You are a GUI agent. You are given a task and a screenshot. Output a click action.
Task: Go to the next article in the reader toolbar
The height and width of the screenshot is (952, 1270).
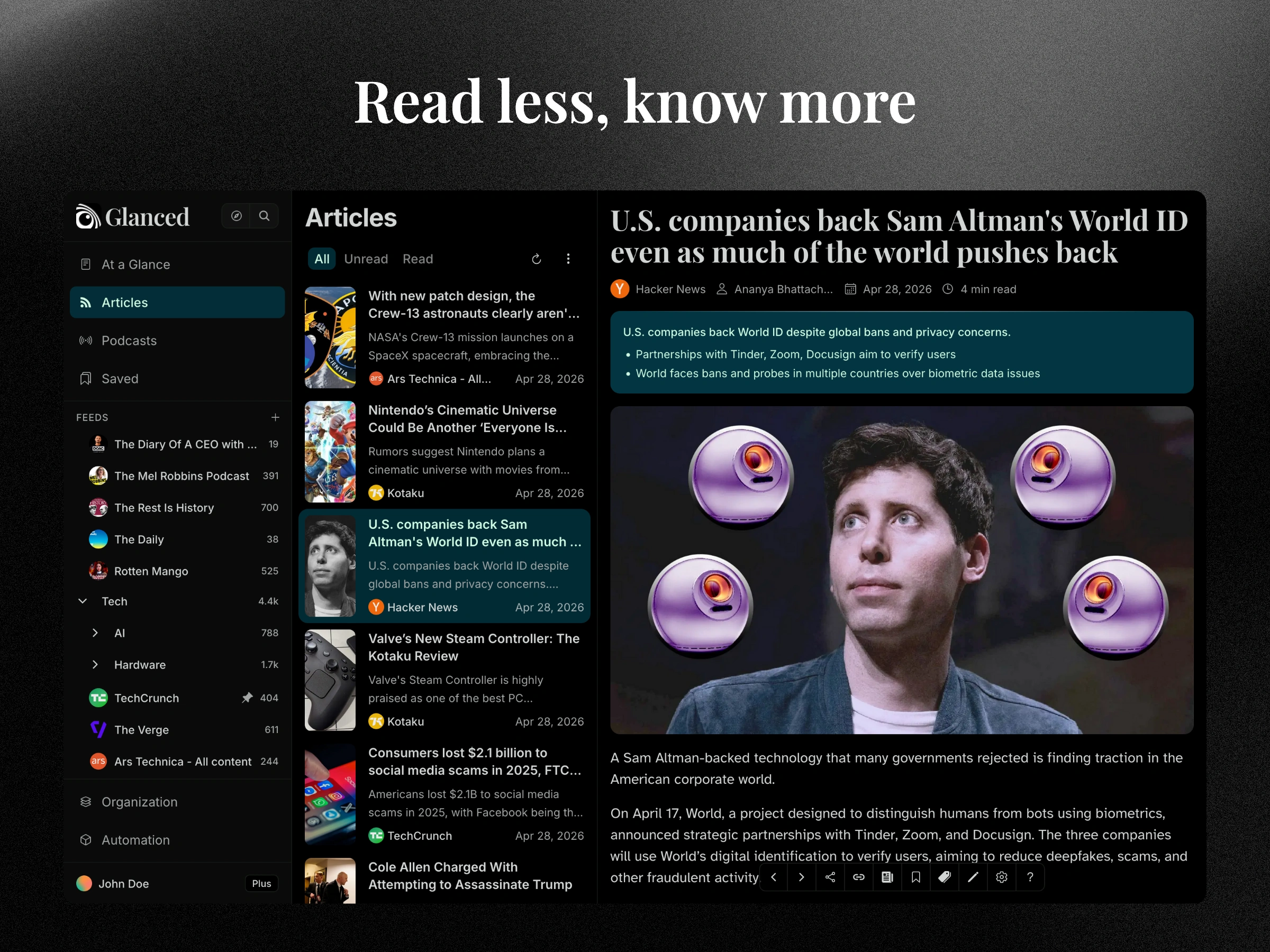click(802, 877)
